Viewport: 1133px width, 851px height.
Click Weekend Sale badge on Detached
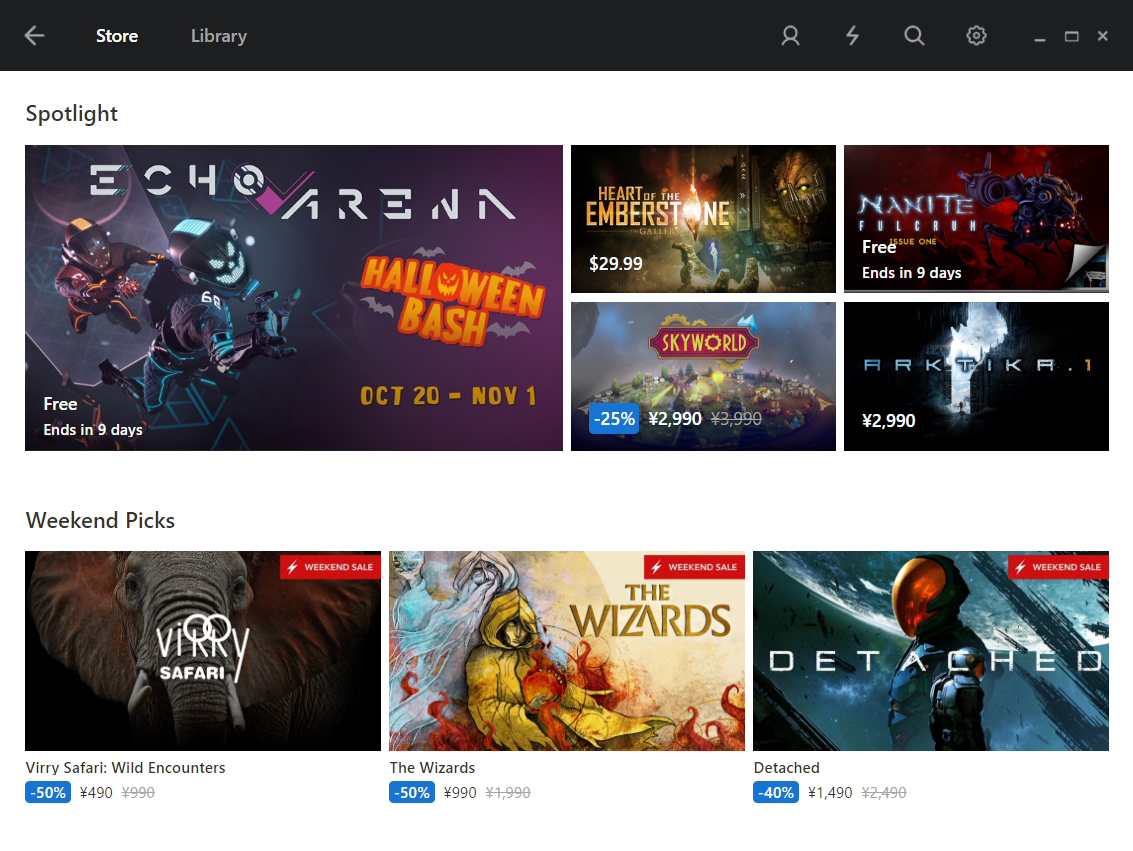pos(1059,567)
